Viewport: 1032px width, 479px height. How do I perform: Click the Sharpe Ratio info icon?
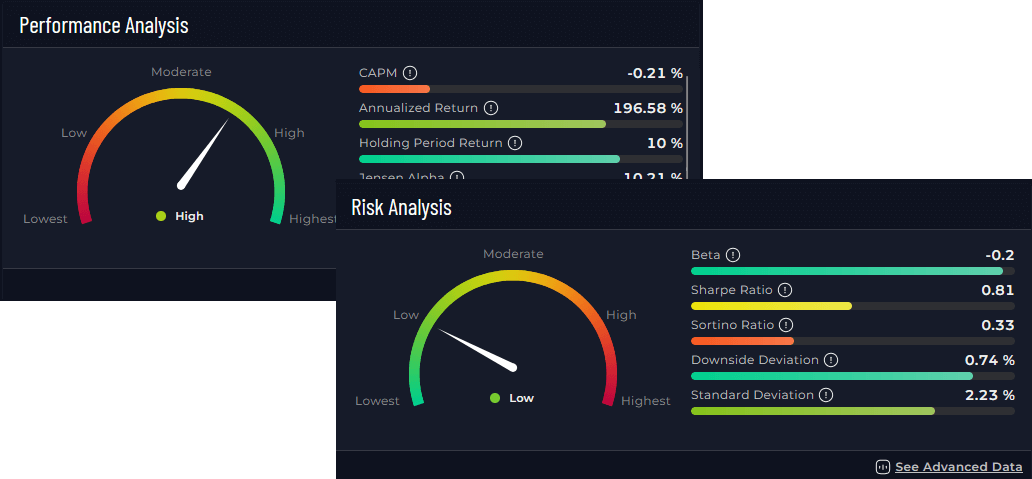(x=784, y=290)
